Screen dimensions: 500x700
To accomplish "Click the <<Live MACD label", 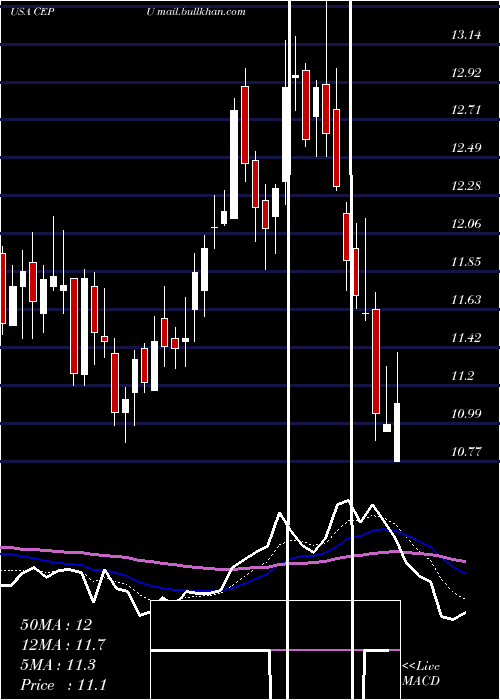I will (421, 673).
